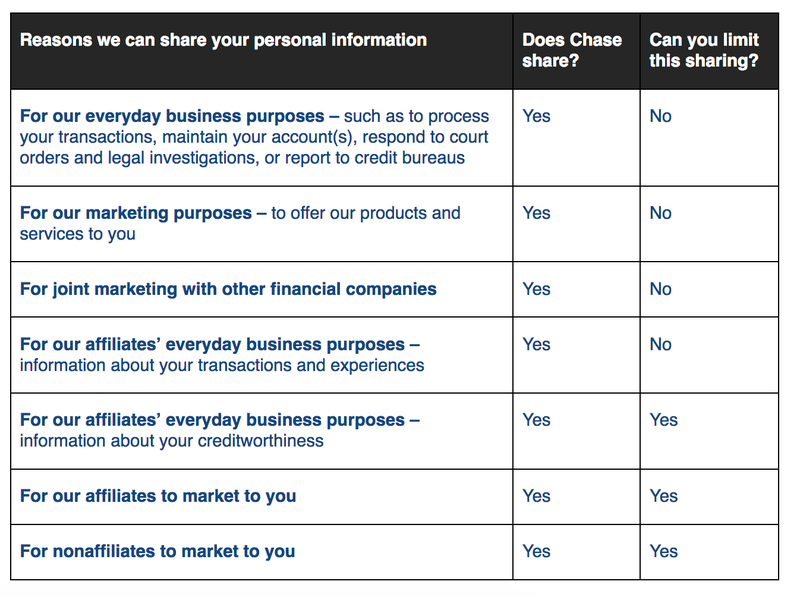The image size is (800, 597).
Task: Select 'For our affiliates to market to you'
Action: (158, 495)
